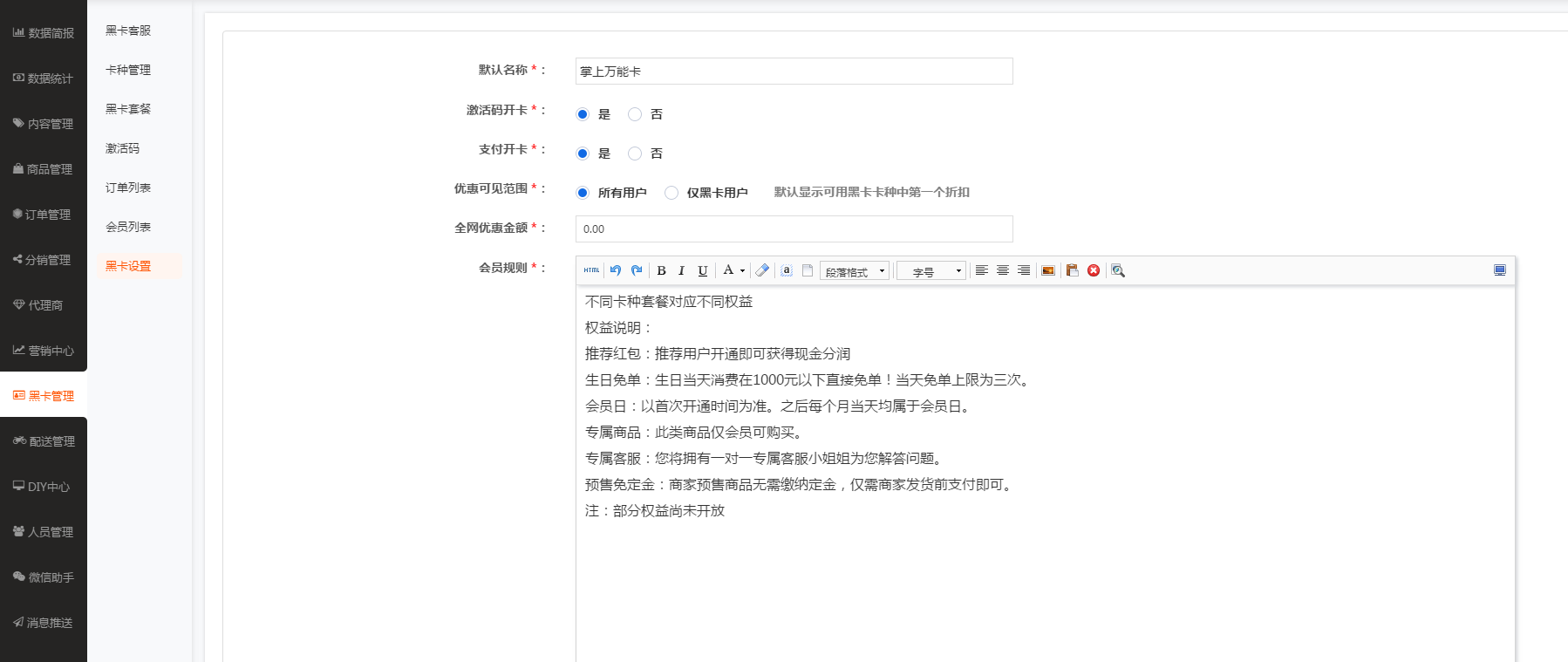Expand the font color dropdown arrow

[743, 271]
